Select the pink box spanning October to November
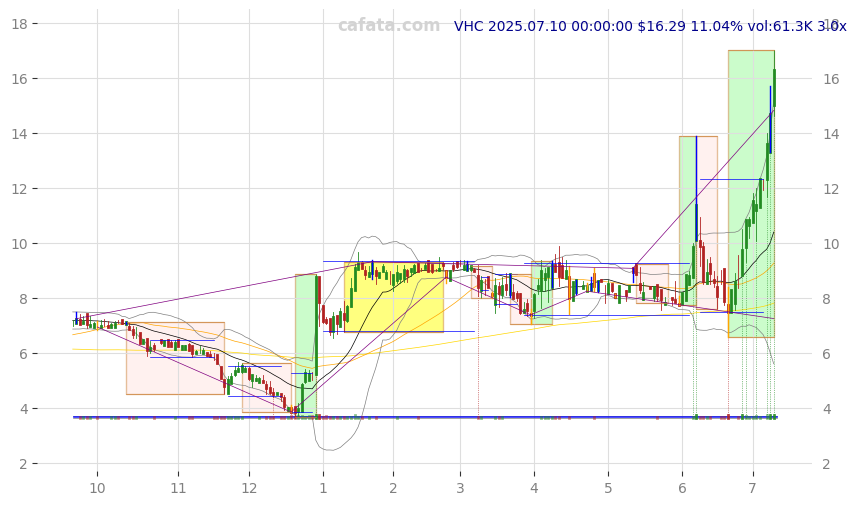 pyautogui.click(x=175, y=359)
